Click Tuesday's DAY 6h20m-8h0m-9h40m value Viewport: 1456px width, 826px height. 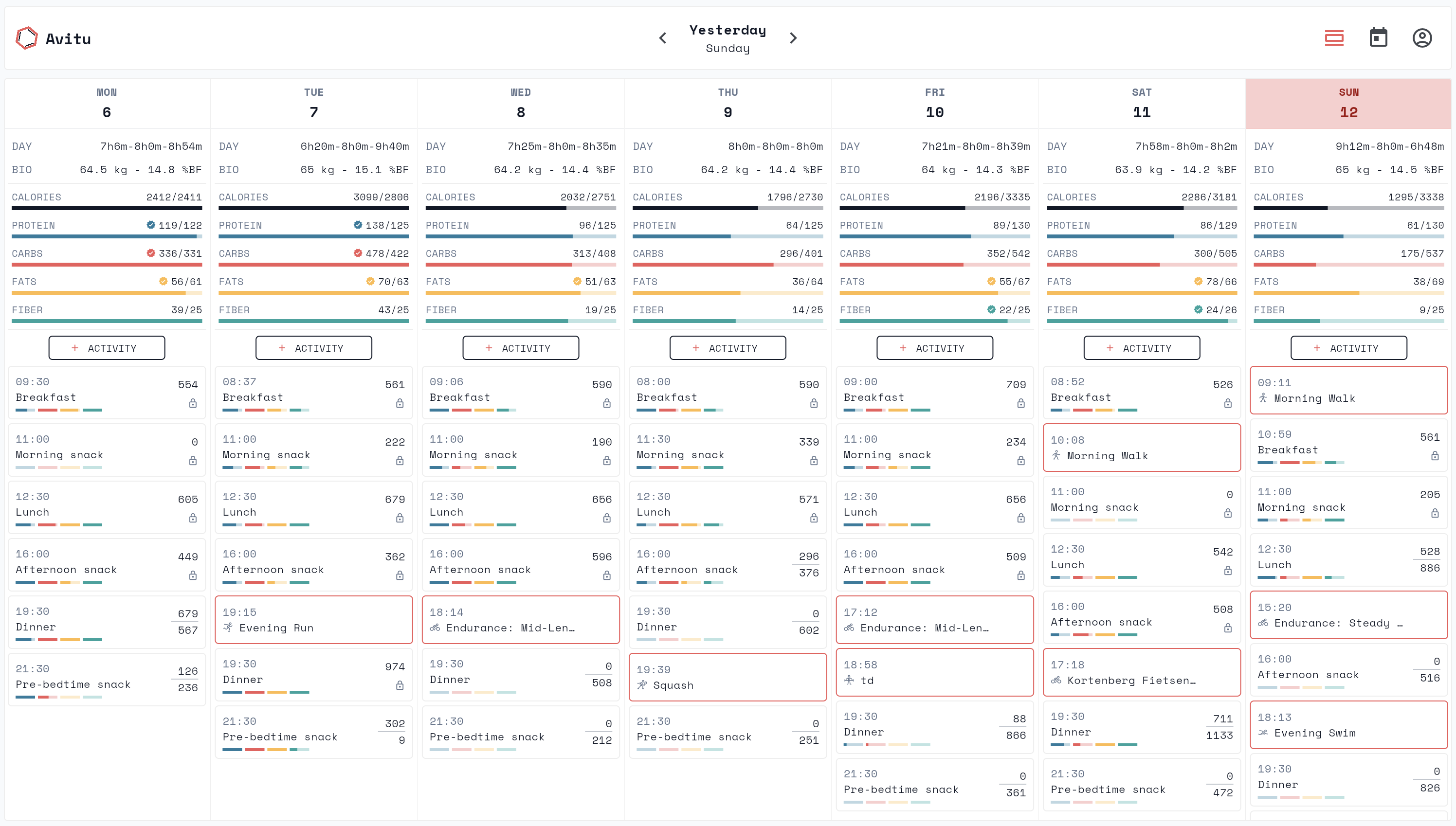tap(355, 146)
